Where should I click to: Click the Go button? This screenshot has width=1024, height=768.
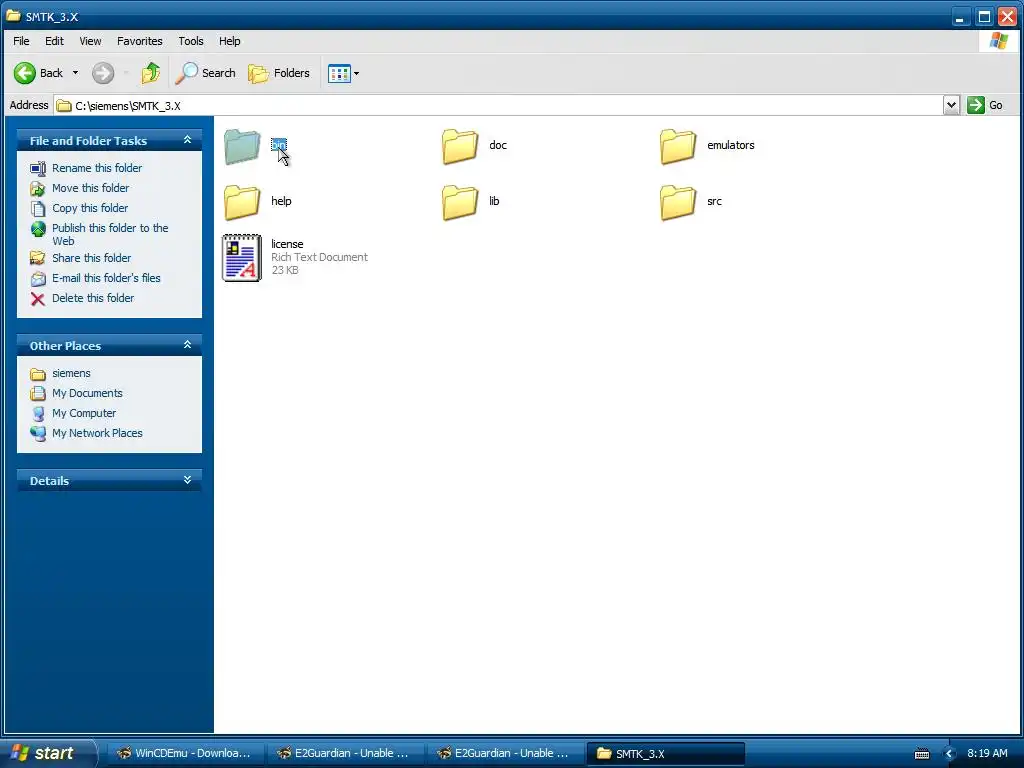[x=985, y=105]
